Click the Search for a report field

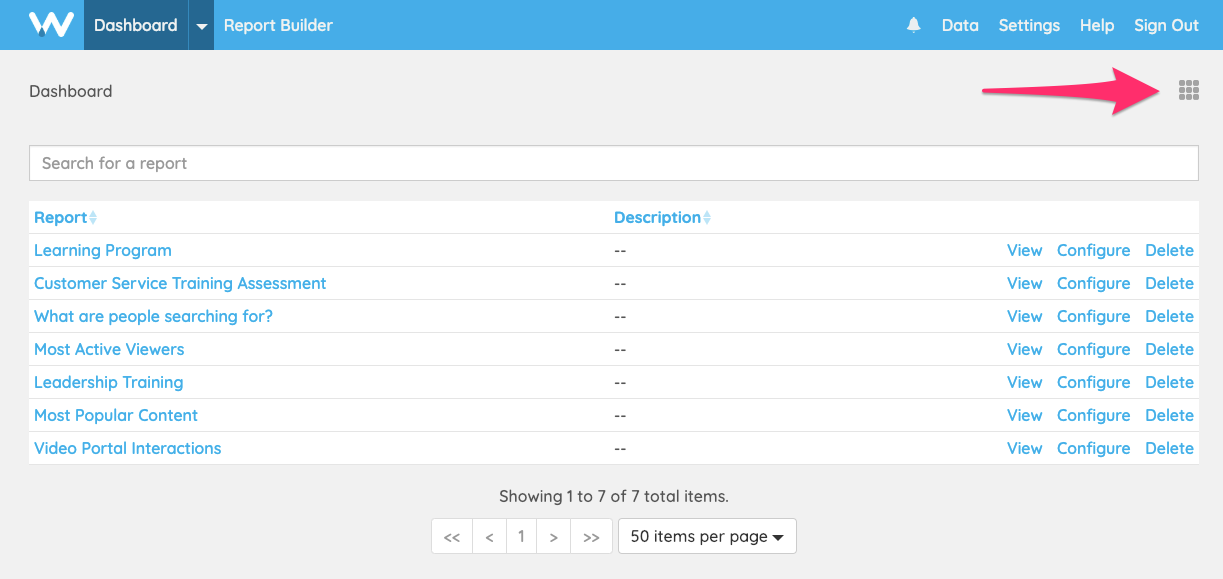coord(614,163)
